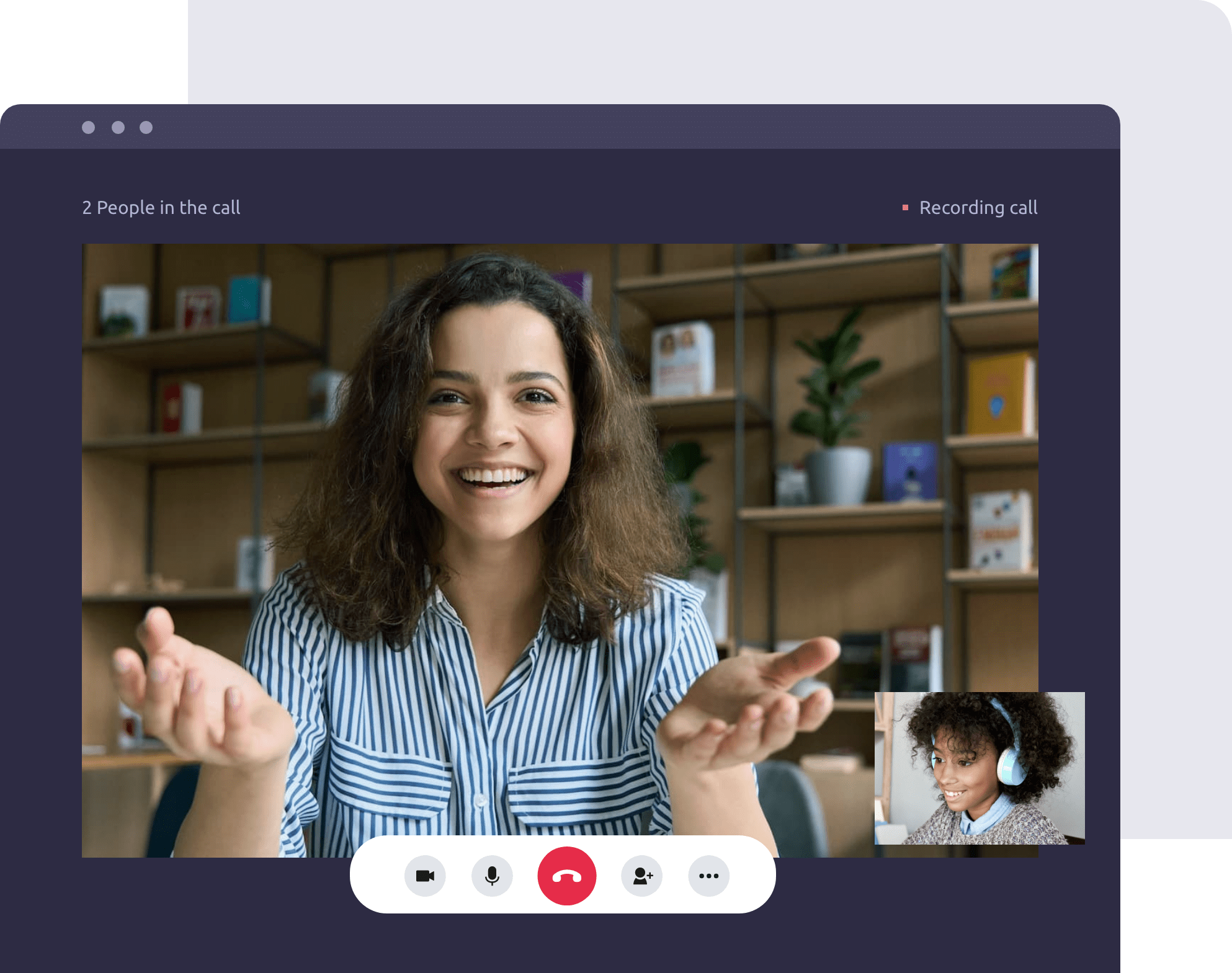The image size is (1232, 973).
Task: Click the smiling woman's face in video
Action: coord(493,428)
